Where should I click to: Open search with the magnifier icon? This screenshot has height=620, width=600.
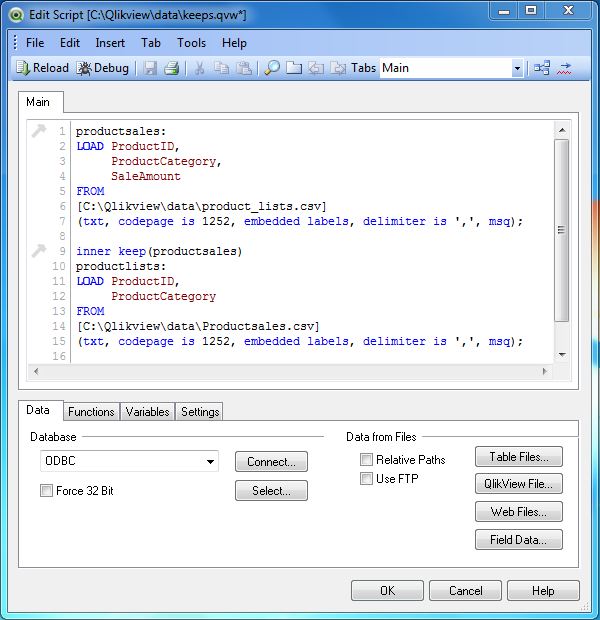click(x=272, y=68)
